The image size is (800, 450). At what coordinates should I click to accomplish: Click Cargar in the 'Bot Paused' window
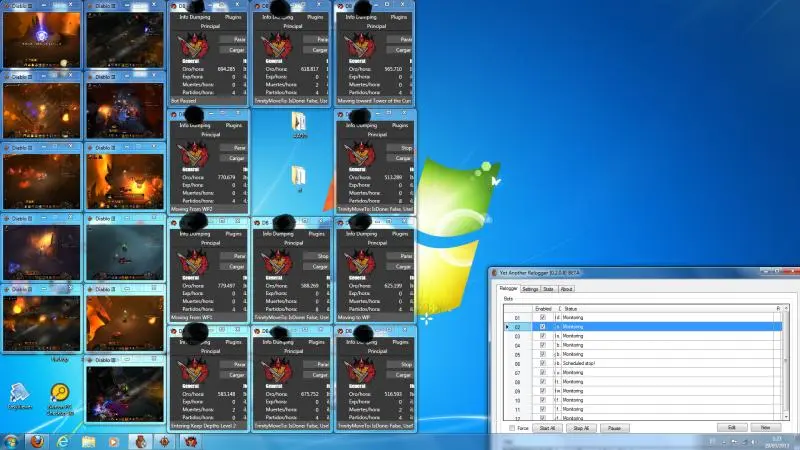pos(234,50)
